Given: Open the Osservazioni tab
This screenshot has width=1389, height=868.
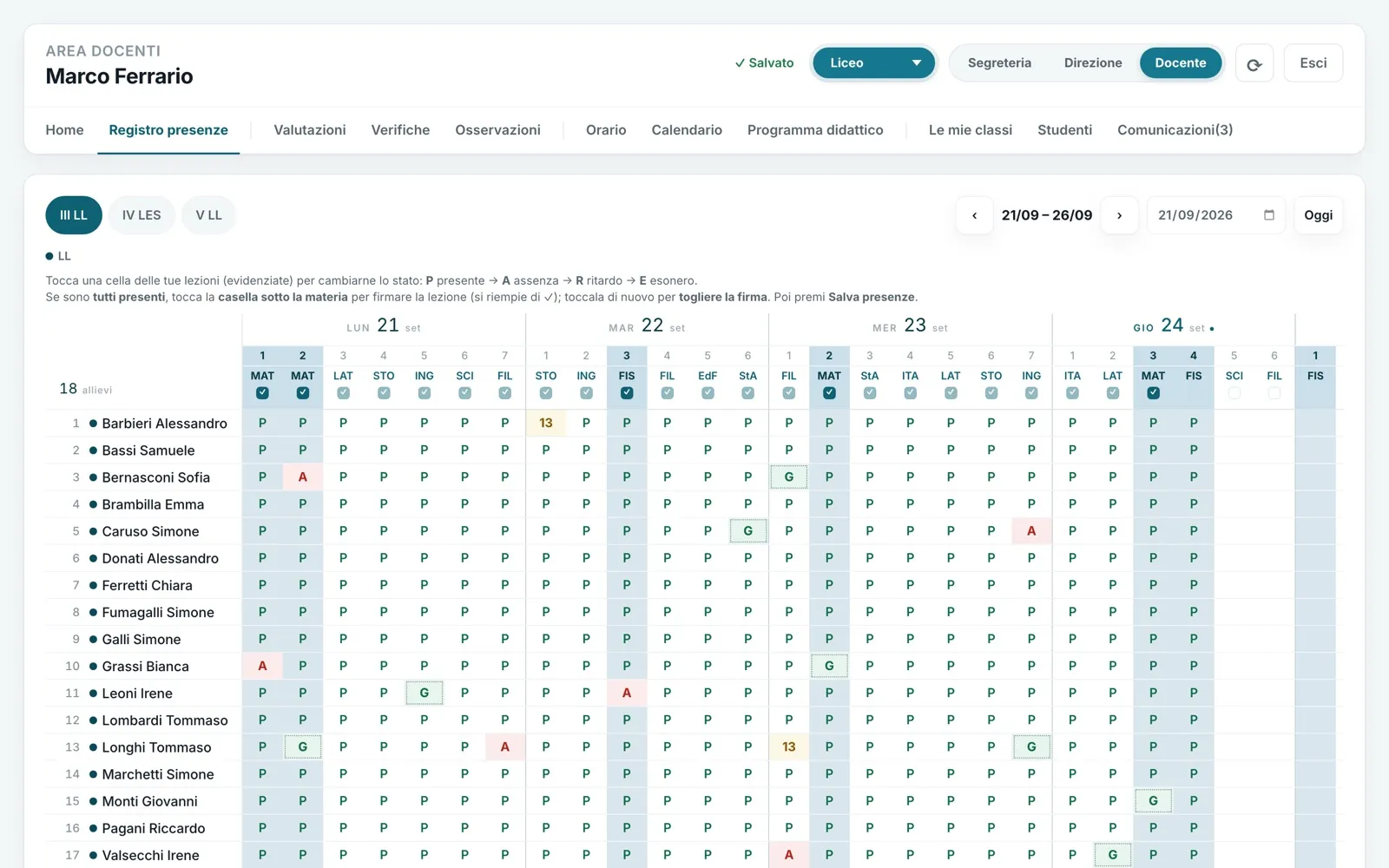Looking at the screenshot, I should click(497, 130).
